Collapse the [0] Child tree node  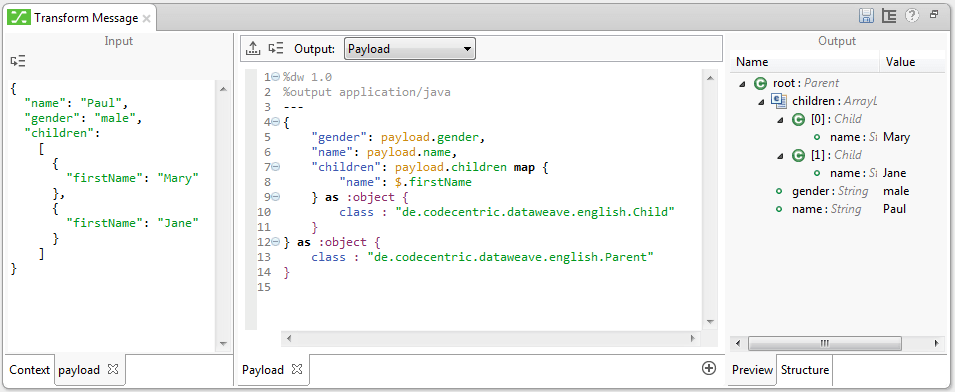point(780,120)
